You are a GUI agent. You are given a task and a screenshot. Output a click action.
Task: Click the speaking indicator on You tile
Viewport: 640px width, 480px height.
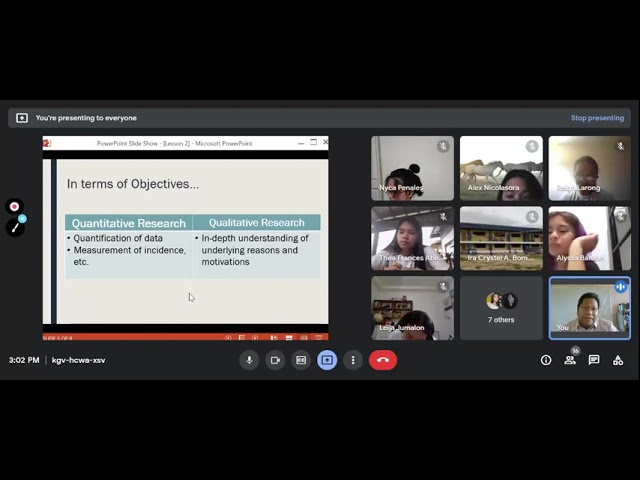(620, 287)
